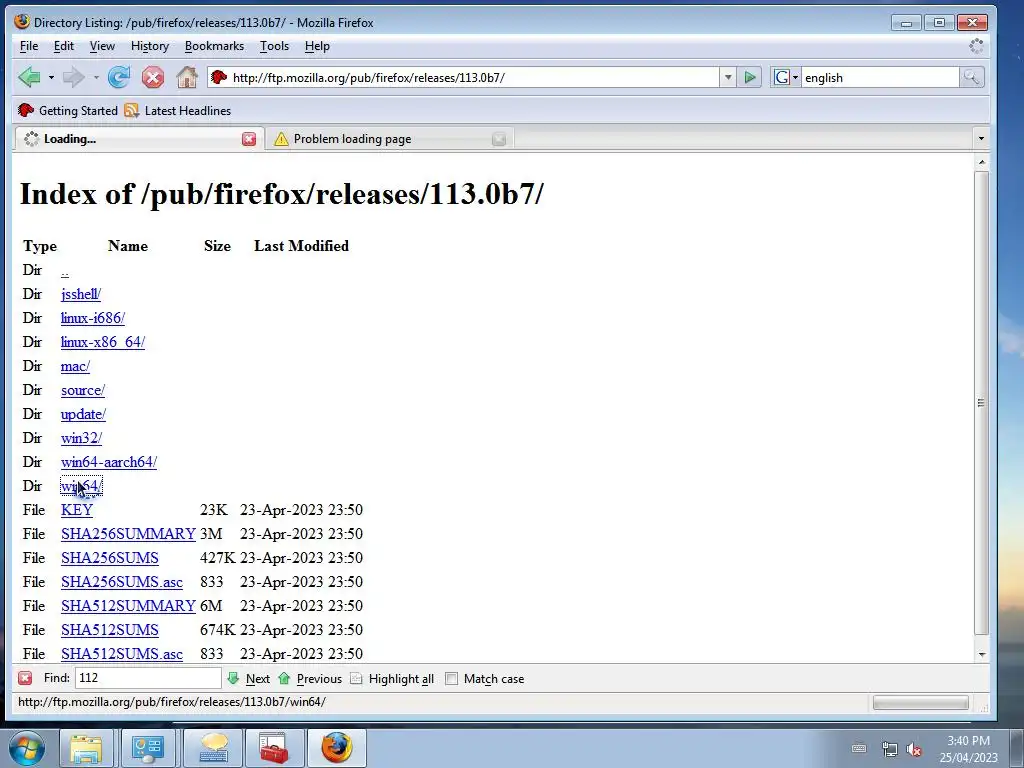Open the SHA256SUMMARY file link

tap(128, 534)
